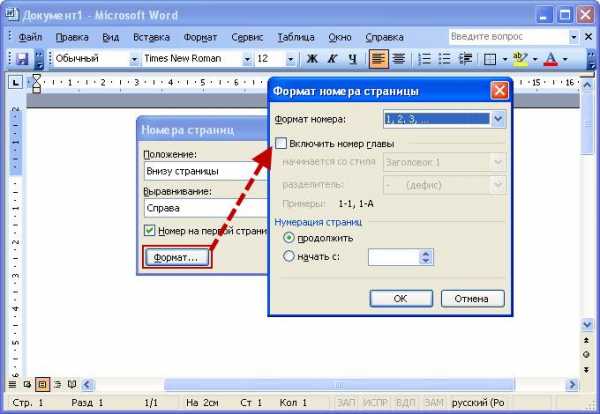Apply outside border to the selection
Viewport: 600px width, 414px height.
490,59
